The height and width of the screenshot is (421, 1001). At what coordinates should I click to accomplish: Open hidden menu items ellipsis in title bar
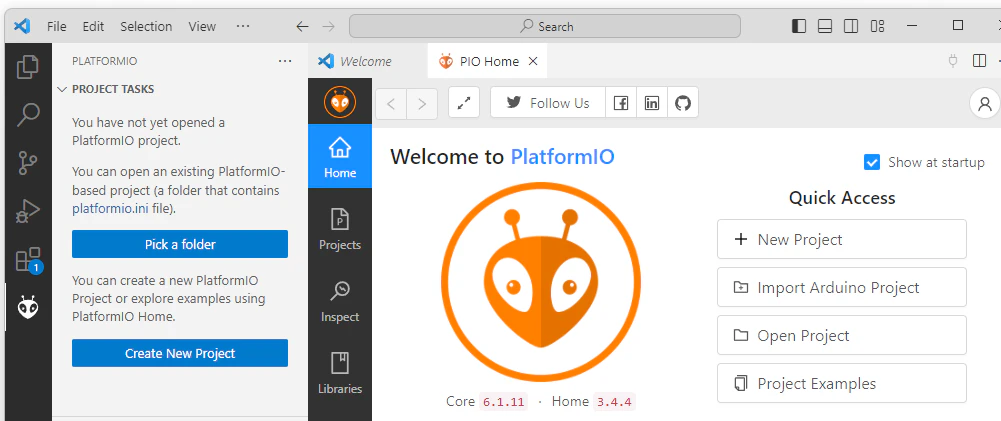tap(243, 26)
